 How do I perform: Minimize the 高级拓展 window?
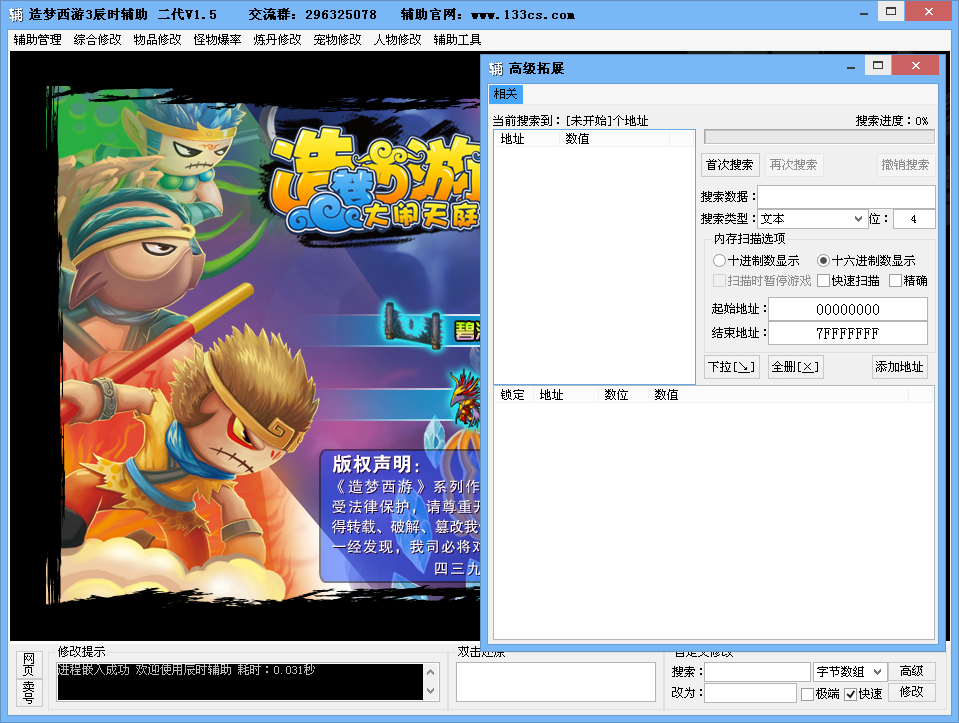coord(851,67)
